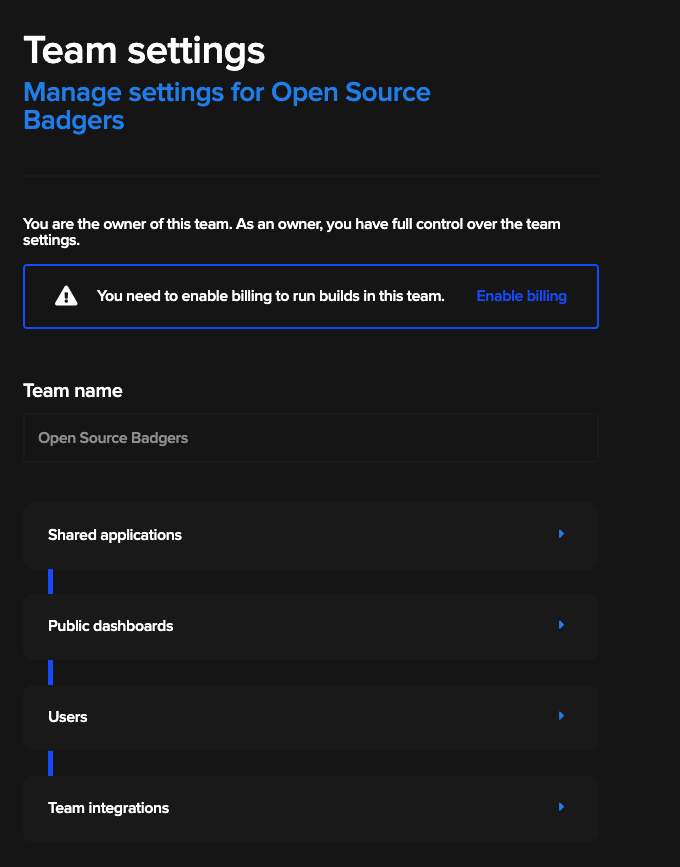Click the warning triangle icon in billing banner

coord(66,296)
